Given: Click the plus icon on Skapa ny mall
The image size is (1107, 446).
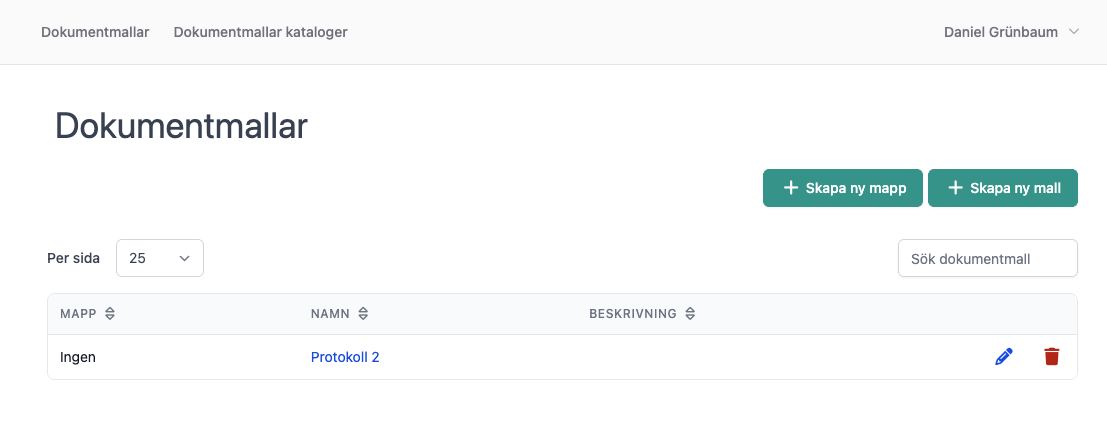Looking at the screenshot, I should coord(955,188).
